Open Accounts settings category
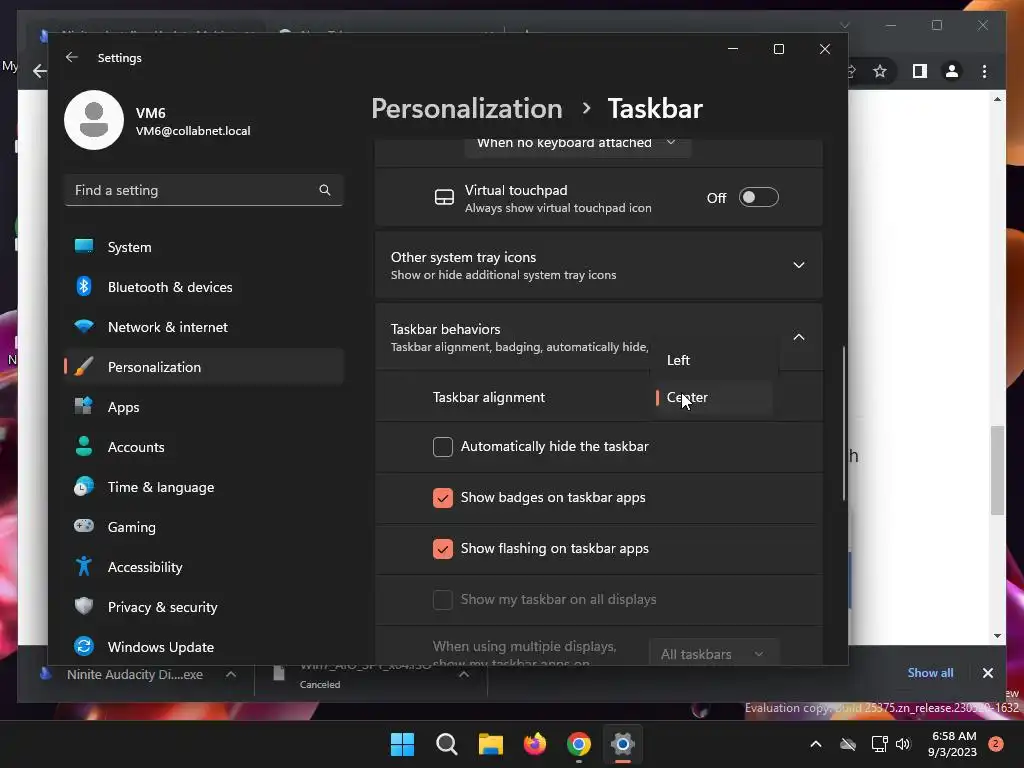The image size is (1024, 768). tap(204, 447)
